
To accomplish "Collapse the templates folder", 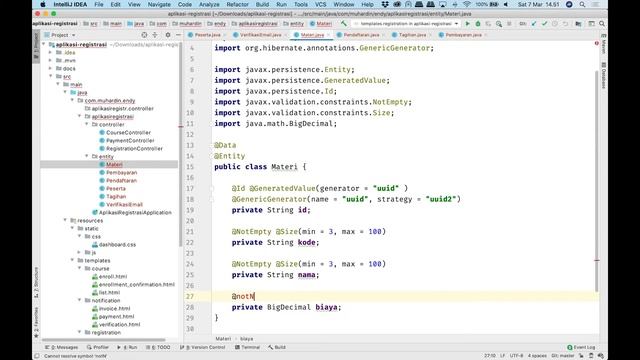I will point(73,260).
